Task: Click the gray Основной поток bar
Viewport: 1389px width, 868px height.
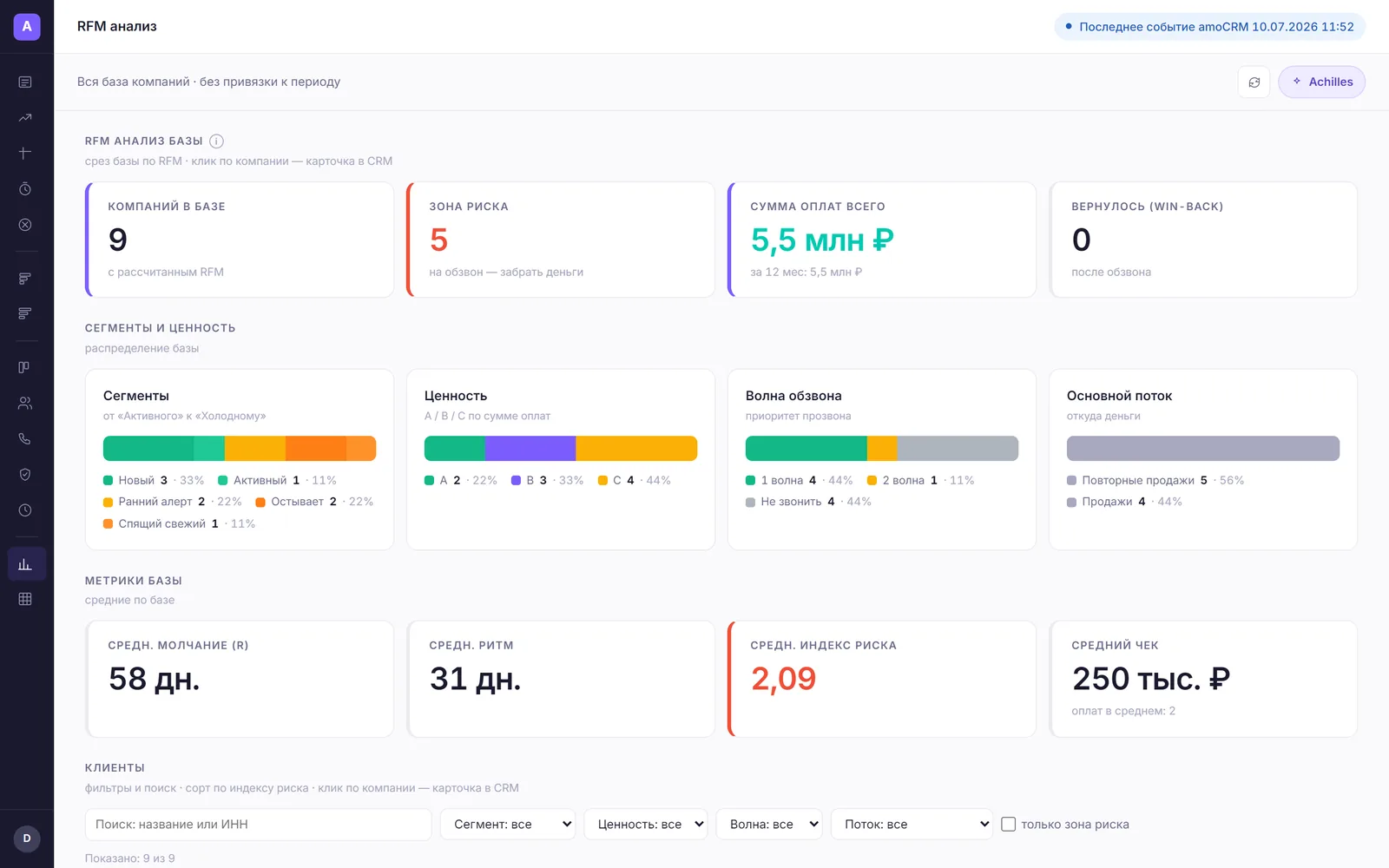Action: coord(1203,448)
